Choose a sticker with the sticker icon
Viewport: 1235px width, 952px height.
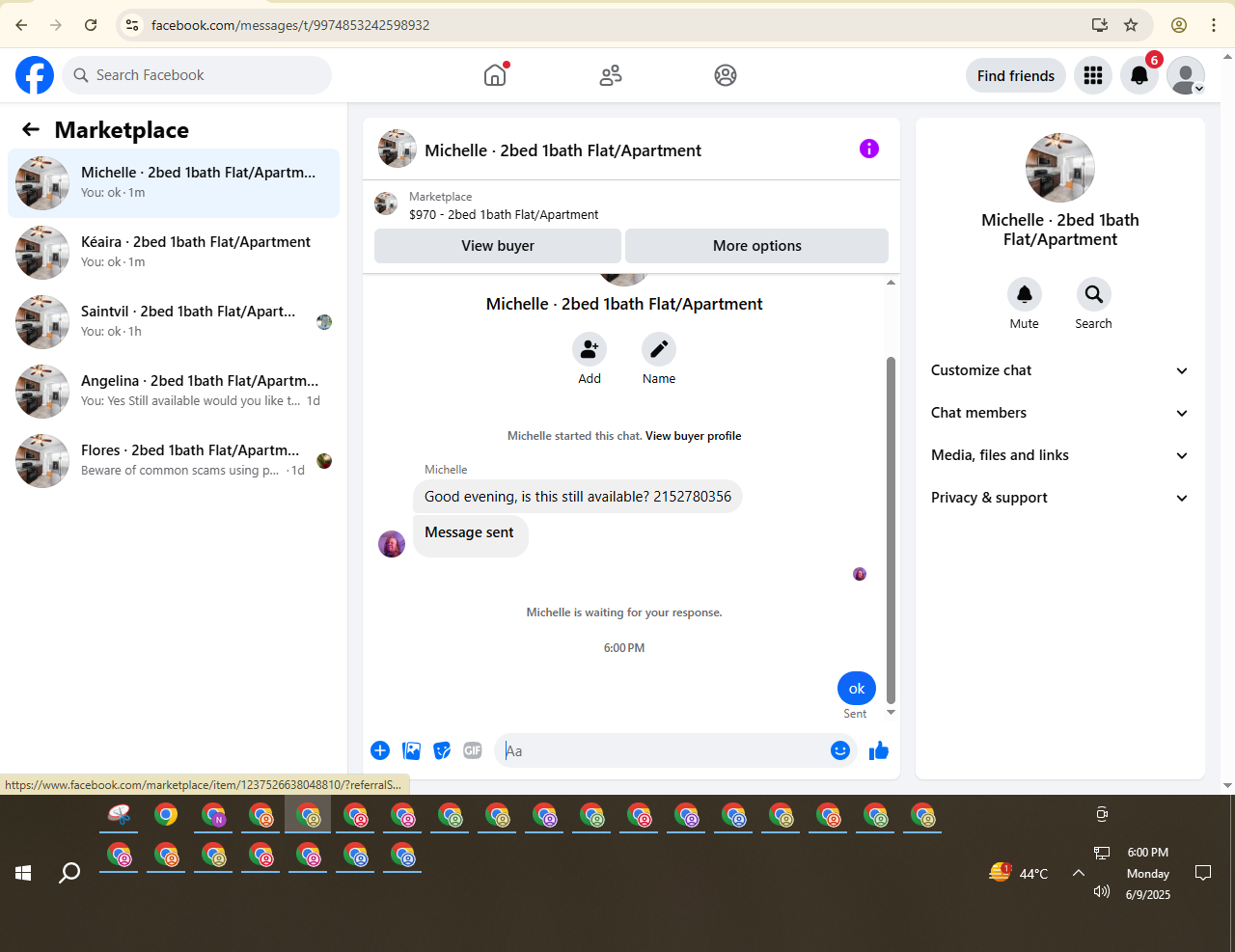click(442, 750)
